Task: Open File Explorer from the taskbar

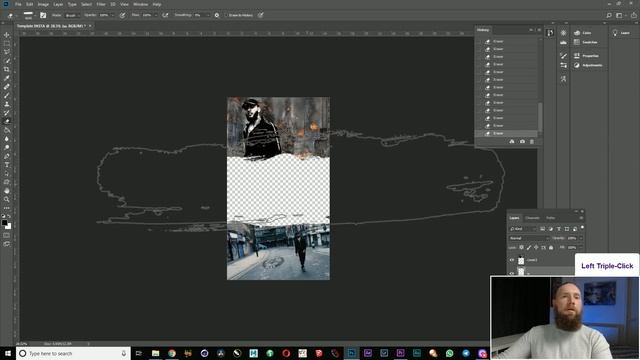Action: pyautogui.click(x=156, y=353)
